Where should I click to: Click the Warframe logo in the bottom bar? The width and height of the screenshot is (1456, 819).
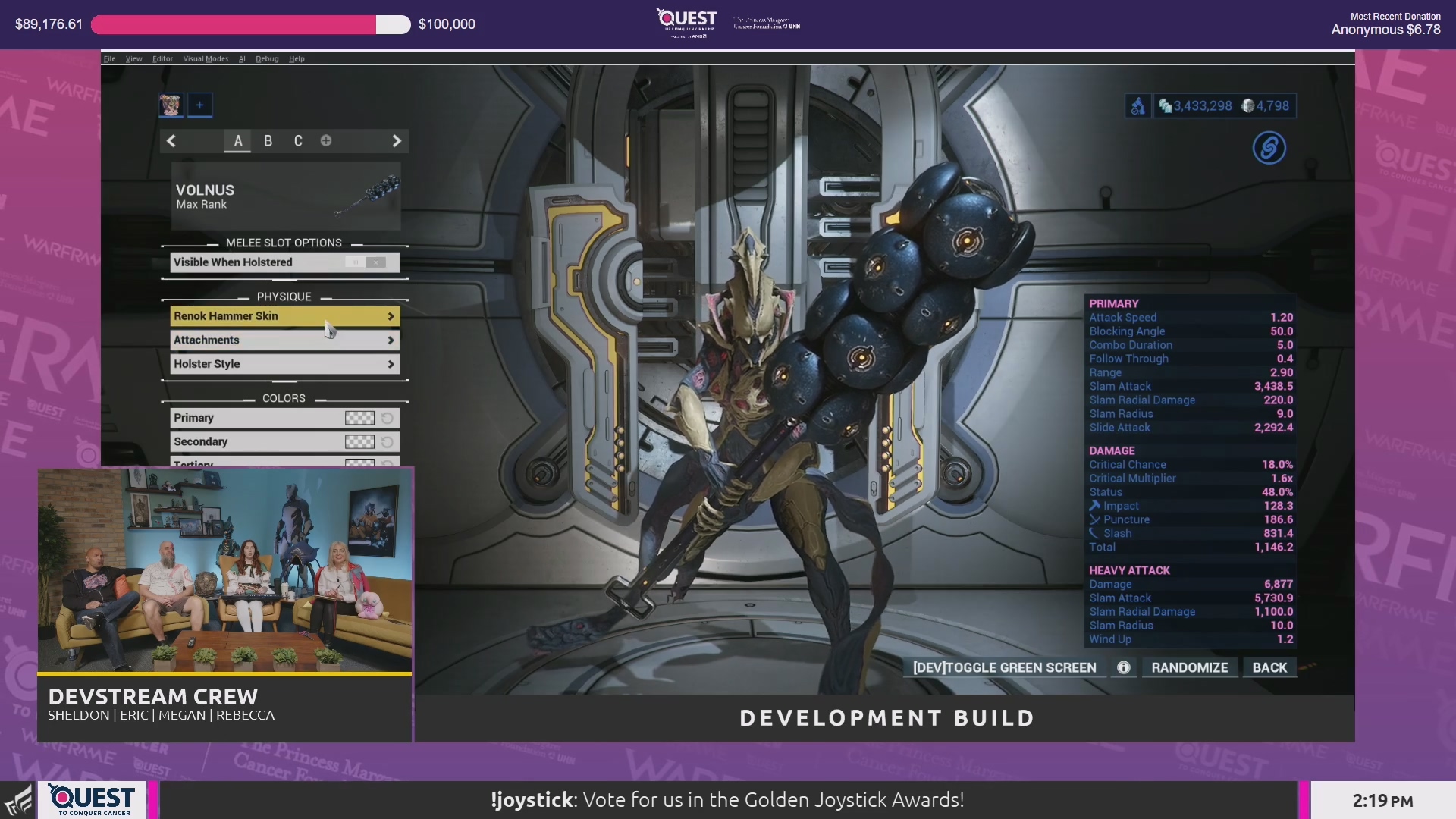point(19,801)
